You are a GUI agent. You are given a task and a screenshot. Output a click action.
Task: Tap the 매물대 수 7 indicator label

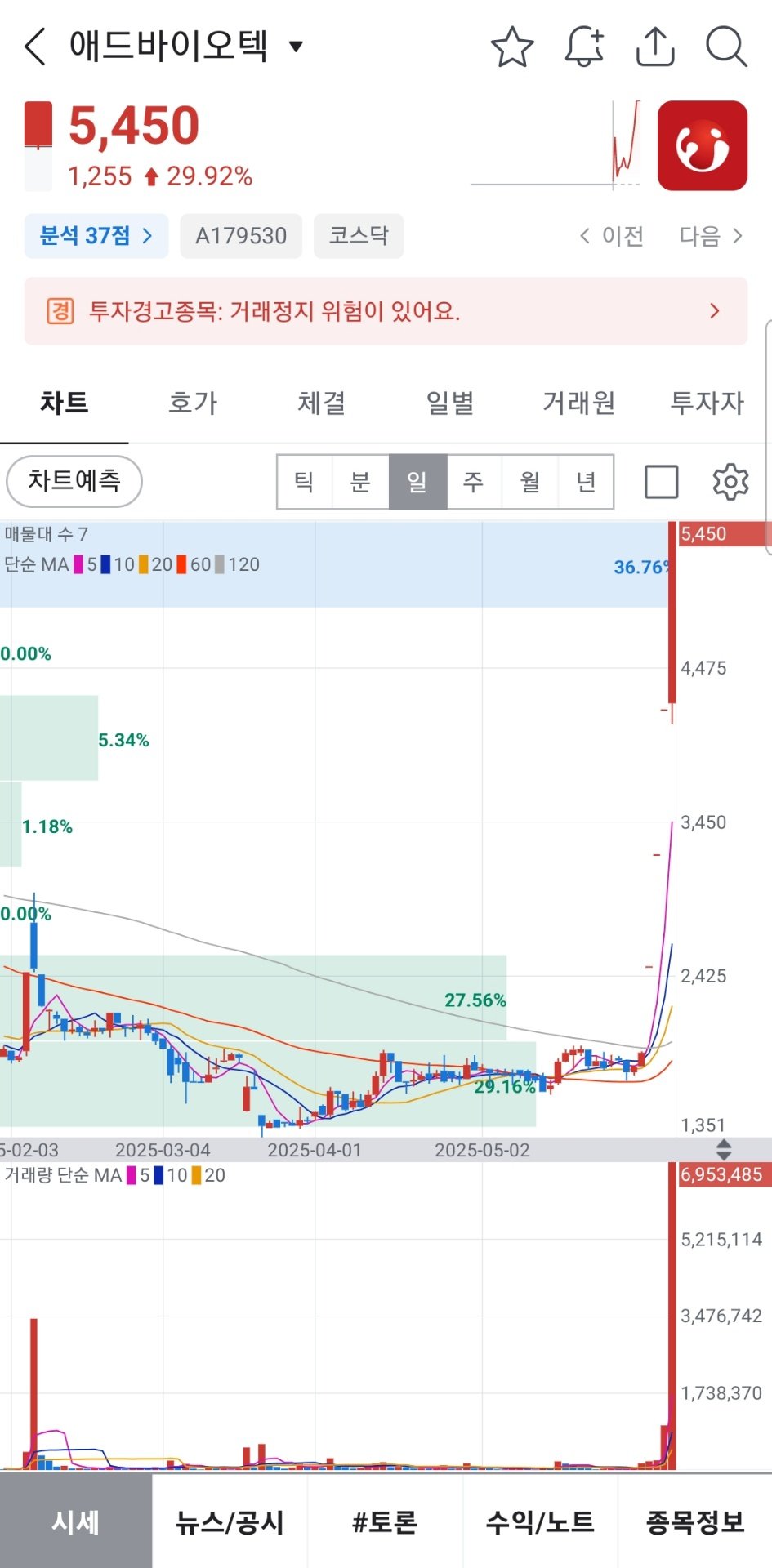[46, 535]
